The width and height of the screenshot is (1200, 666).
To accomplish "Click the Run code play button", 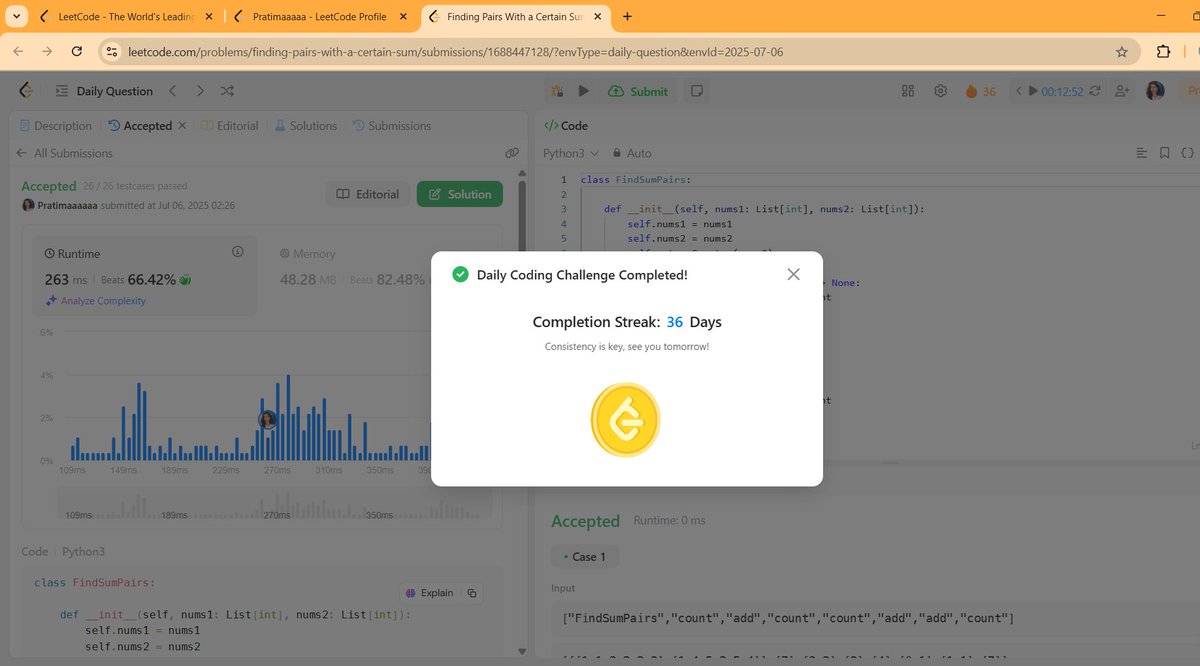I will (x=584, y=90).
